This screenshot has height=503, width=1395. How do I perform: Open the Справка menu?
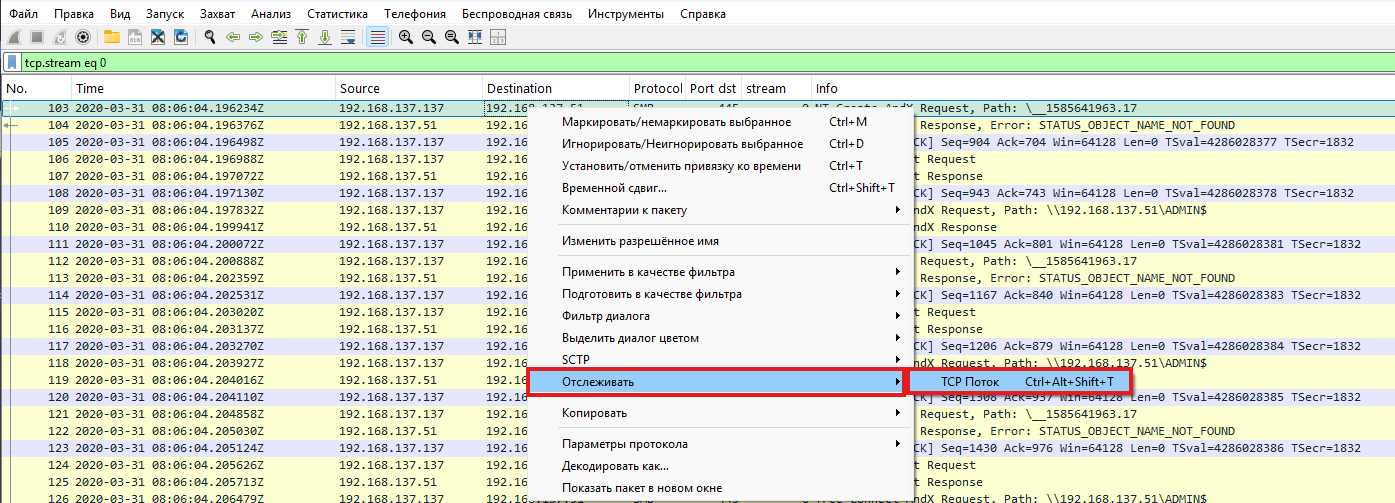(703, 14)
